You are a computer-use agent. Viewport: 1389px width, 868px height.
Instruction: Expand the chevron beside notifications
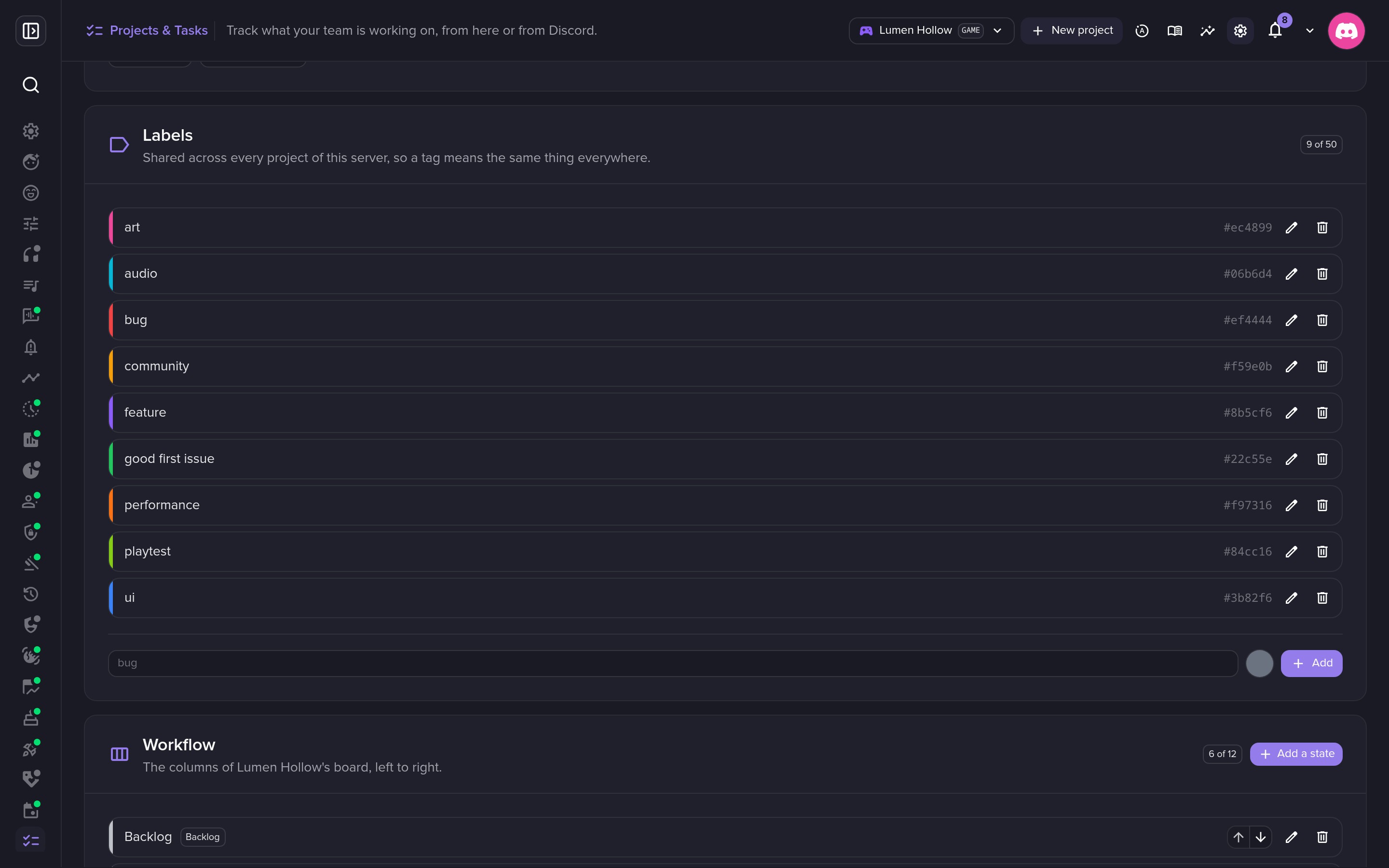pyautogui.click(x=1310, y=30)
